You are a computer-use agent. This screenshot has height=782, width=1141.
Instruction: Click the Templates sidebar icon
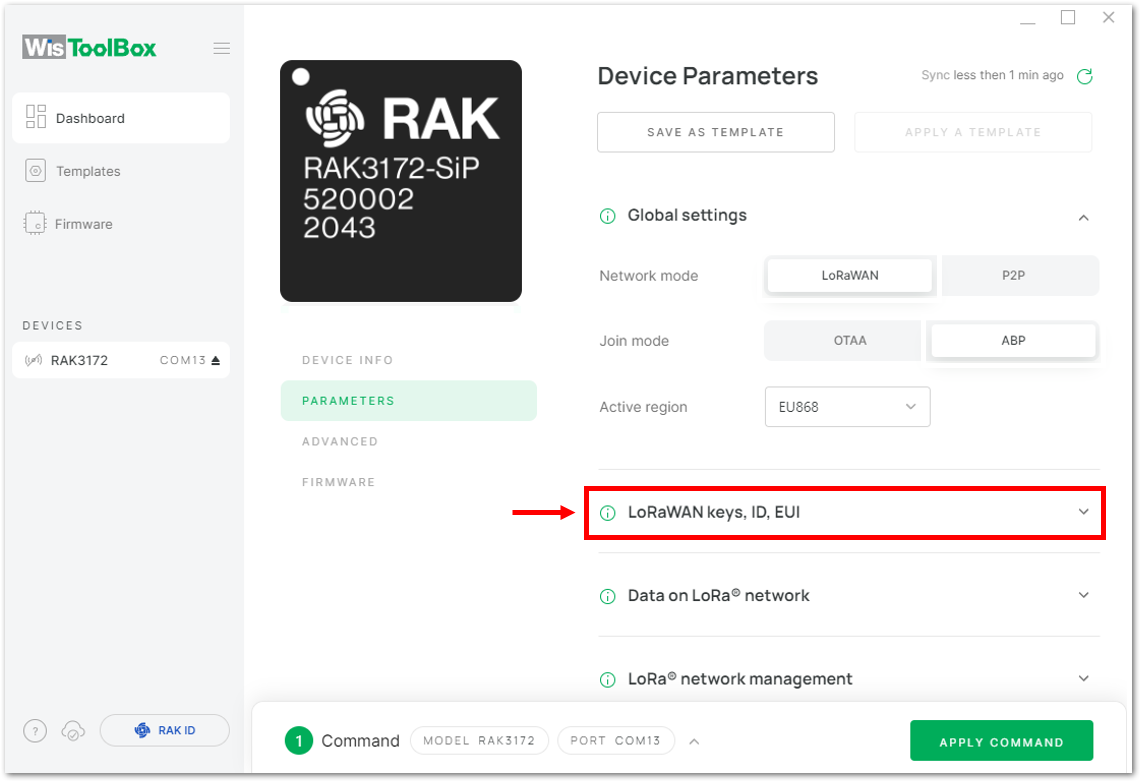pyautogui.click(x=36, y=171)
